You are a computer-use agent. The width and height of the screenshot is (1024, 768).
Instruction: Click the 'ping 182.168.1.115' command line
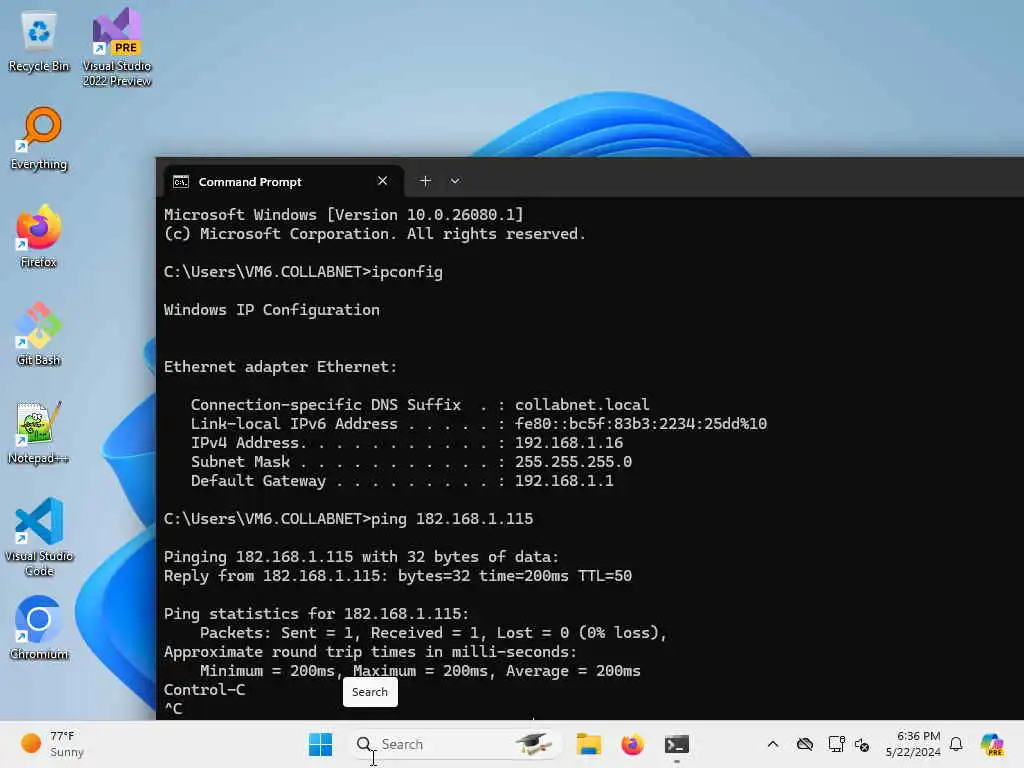[x=348, y=519]
